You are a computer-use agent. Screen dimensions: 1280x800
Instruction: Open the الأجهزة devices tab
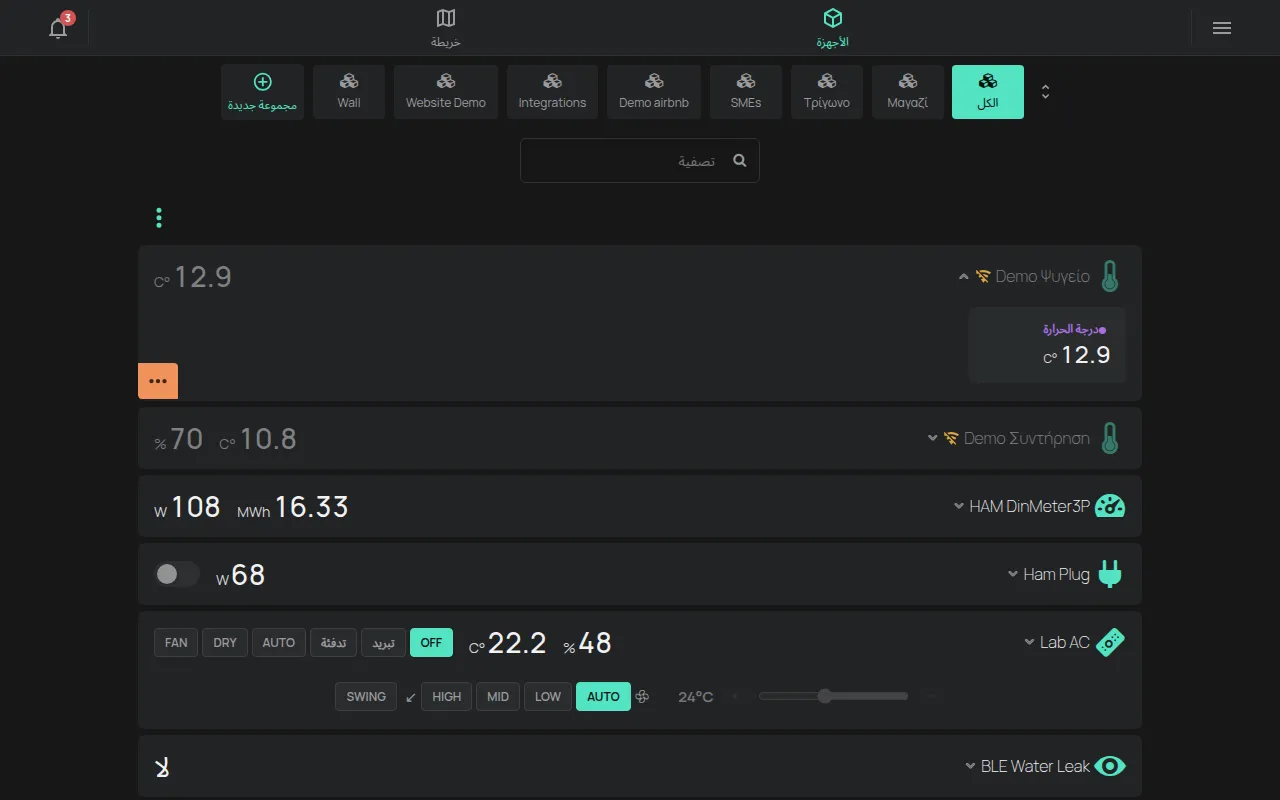pos(832,28)
